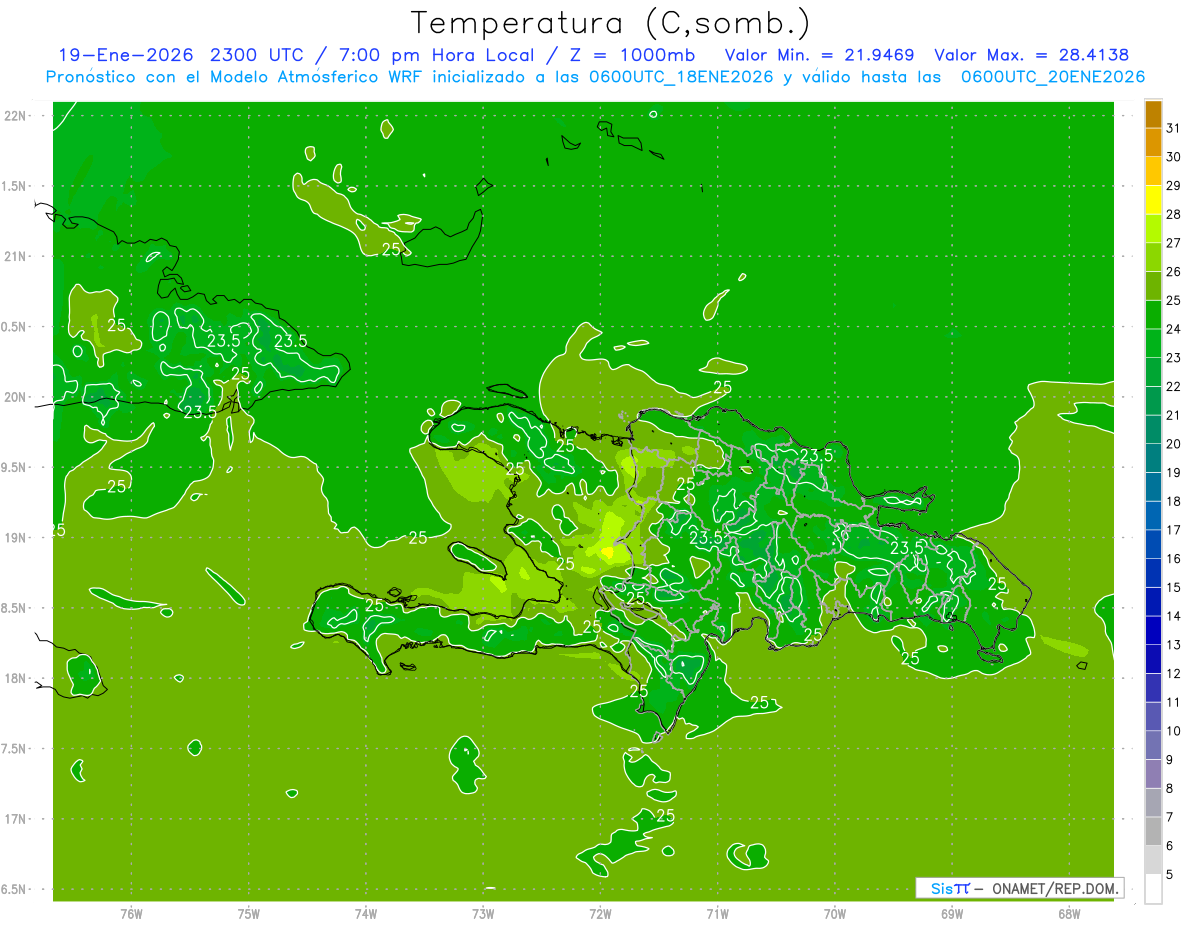
Task: Click the gray colorbar swatch between 6 and 7
Action: 1153,831
